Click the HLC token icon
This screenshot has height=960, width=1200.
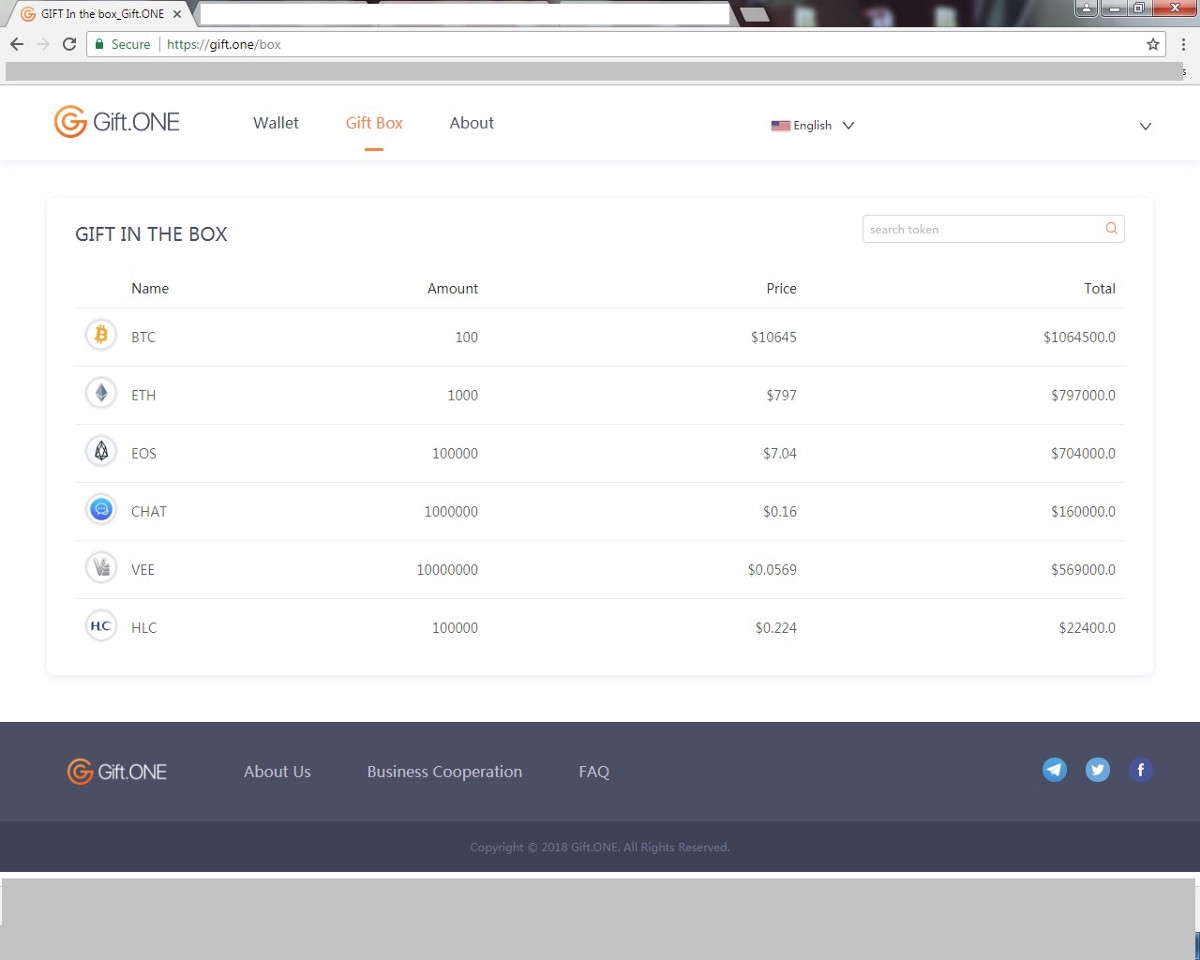[101, 625]
